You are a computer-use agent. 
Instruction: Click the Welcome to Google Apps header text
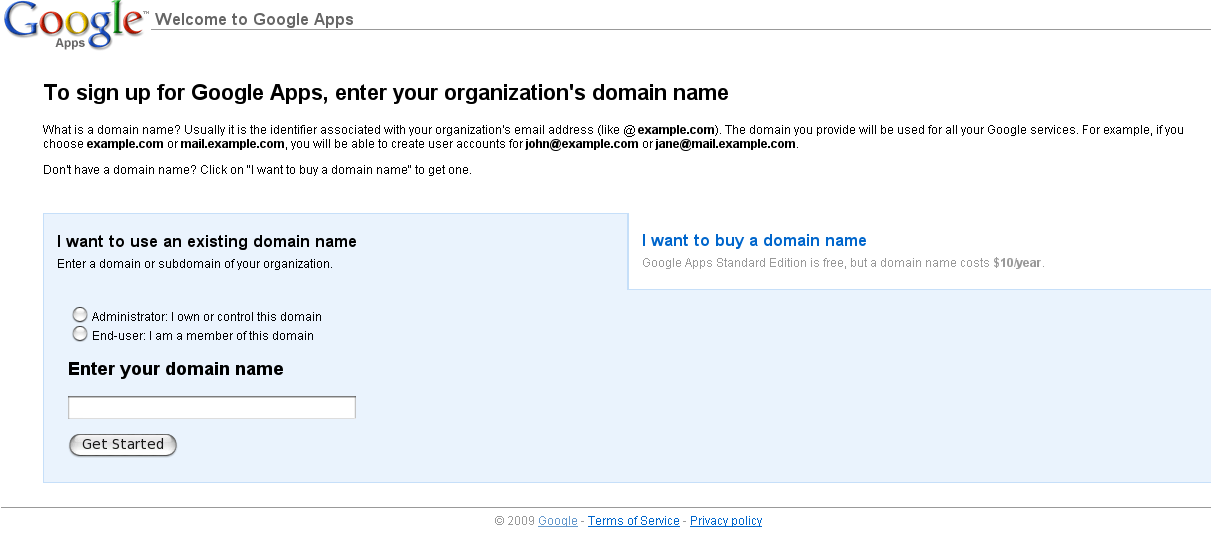254,19
